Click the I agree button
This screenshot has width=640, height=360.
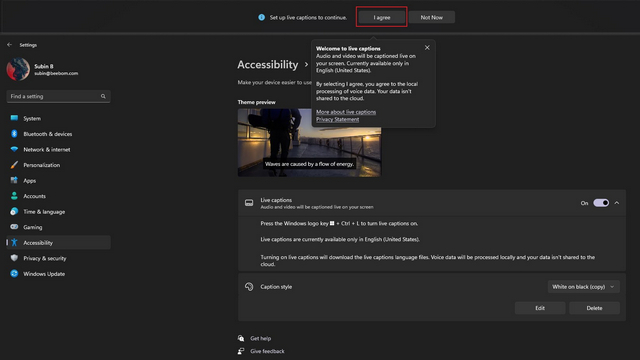tap(382, 17)
